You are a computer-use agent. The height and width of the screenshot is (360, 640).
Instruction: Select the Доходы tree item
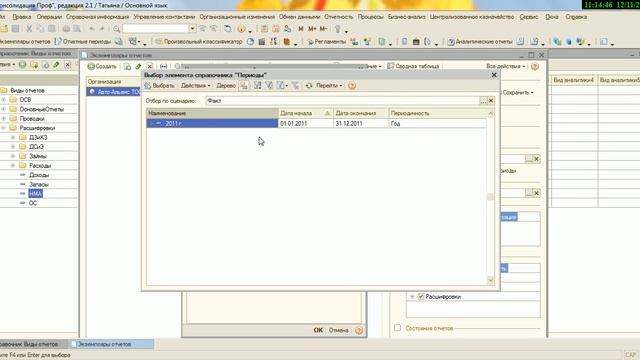pyautogui.click(x=39, y=175)
